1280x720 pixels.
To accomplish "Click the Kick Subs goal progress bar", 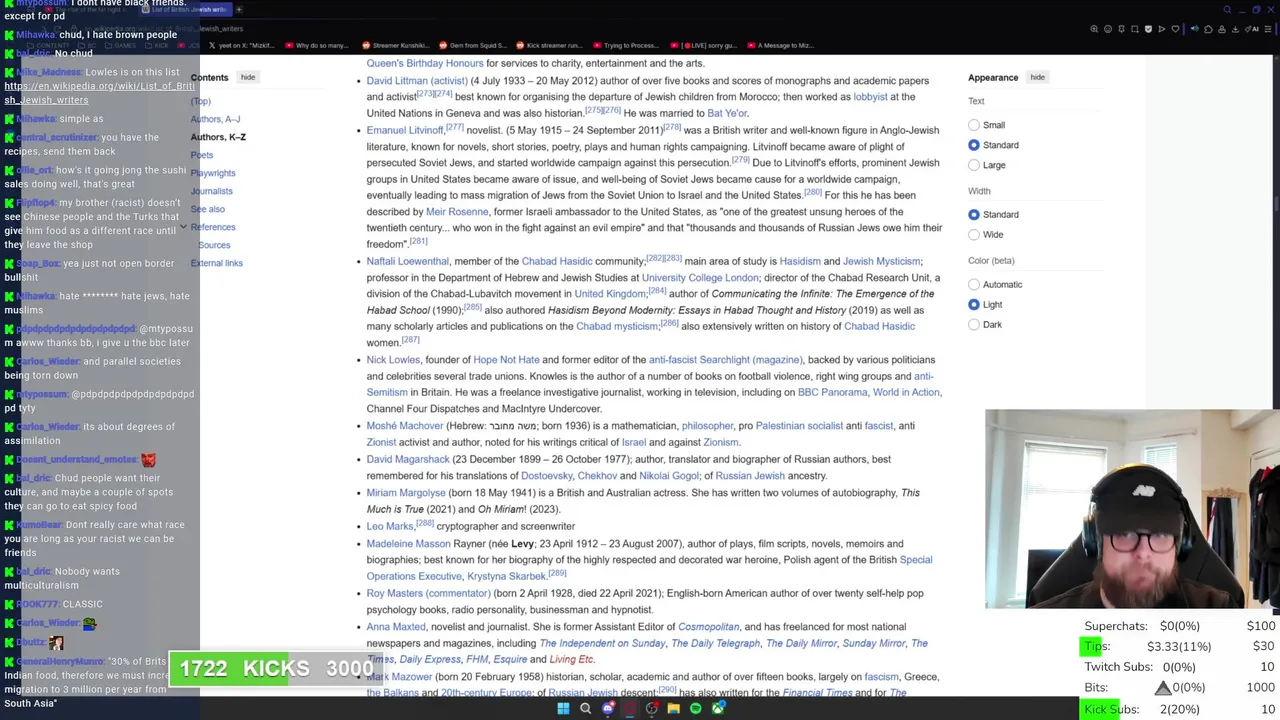I will click(x=1179, y=709).
